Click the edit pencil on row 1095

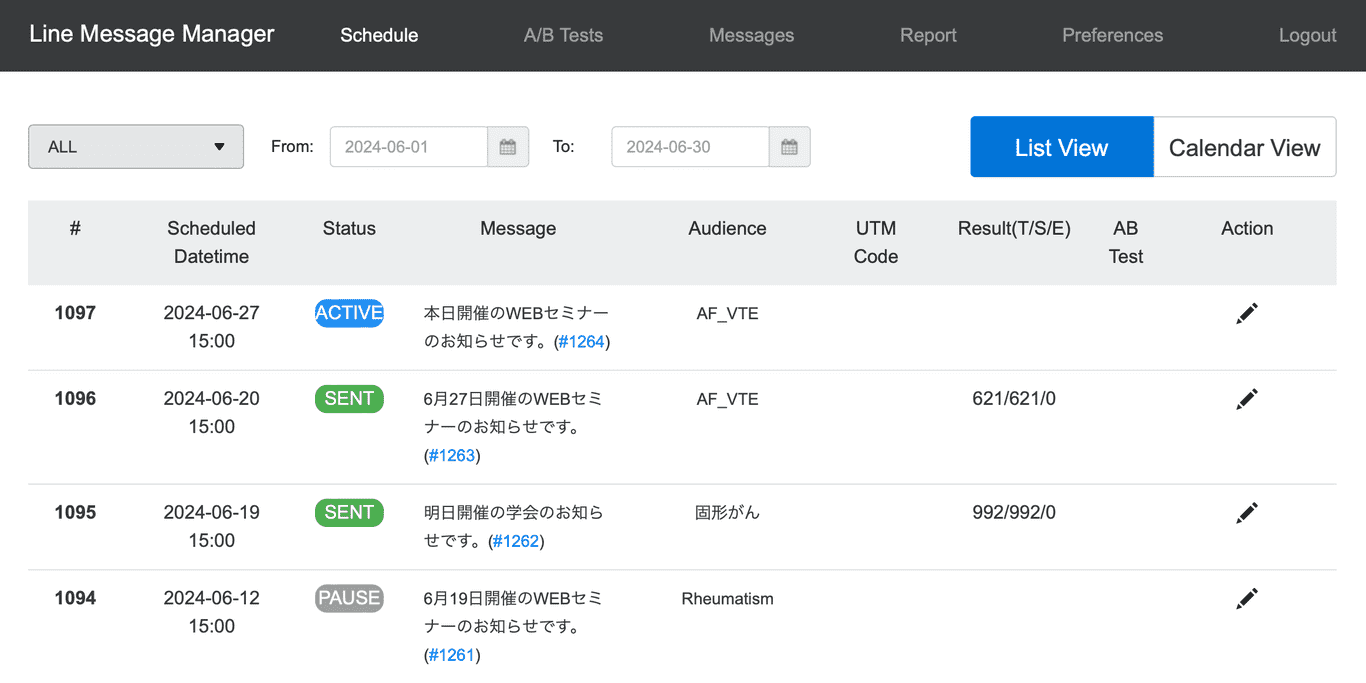(x=1246, y=512)
